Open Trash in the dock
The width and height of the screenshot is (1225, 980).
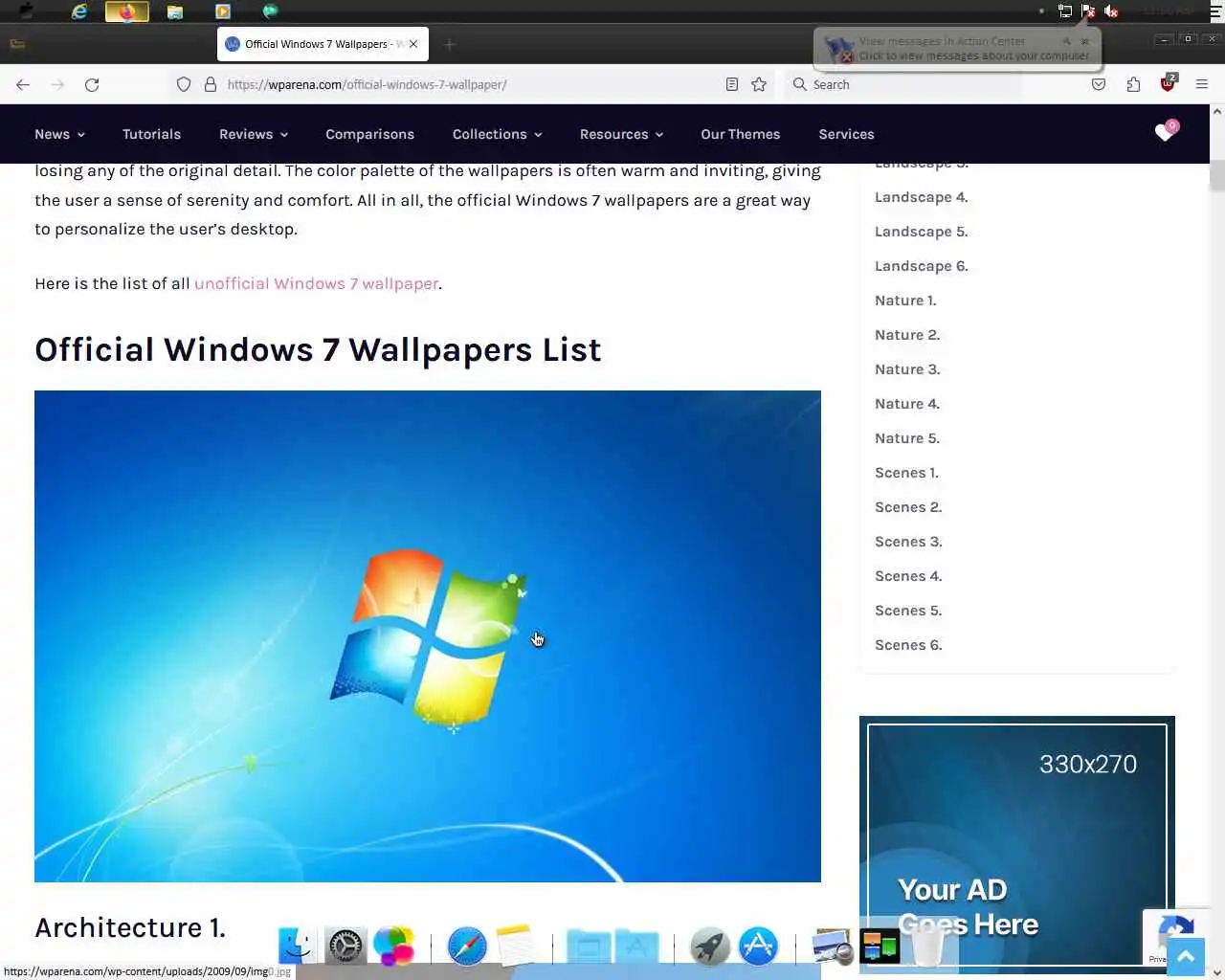click(x=927, y=946)
